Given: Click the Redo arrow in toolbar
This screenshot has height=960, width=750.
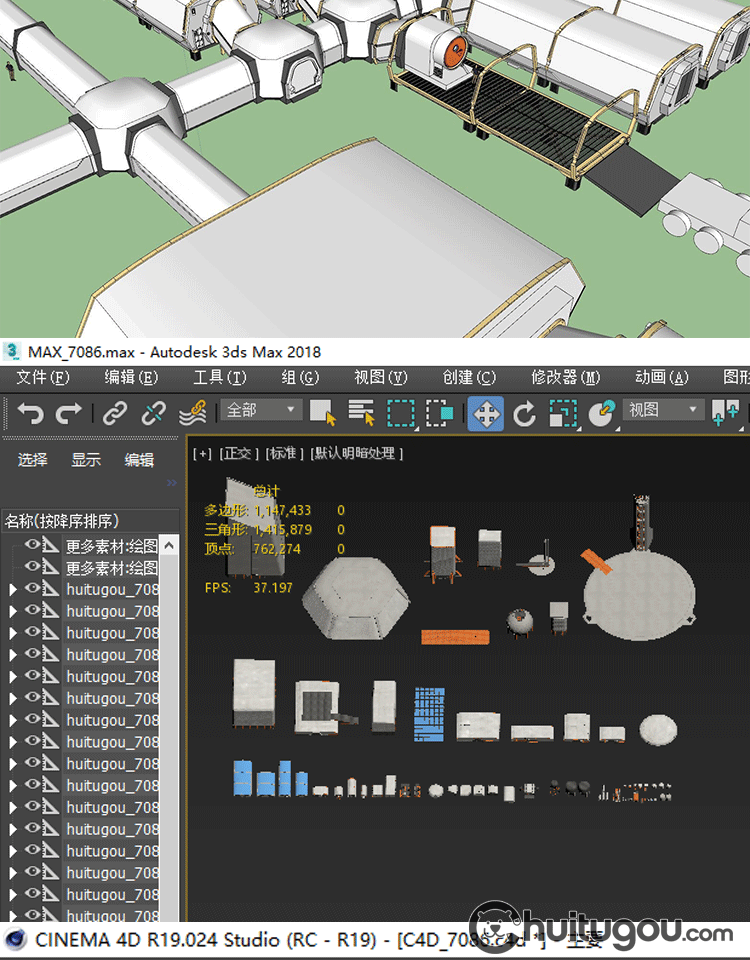Looking at the screenshot, I should point(68,413).
